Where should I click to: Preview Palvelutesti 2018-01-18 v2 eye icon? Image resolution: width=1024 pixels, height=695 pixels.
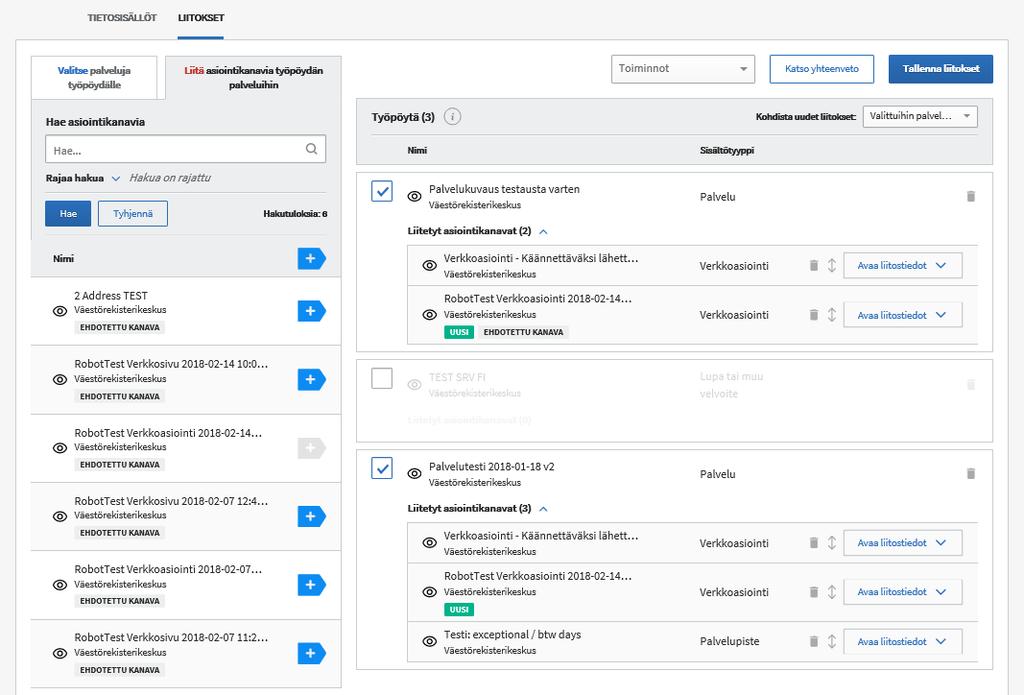(x=414, y=474)
